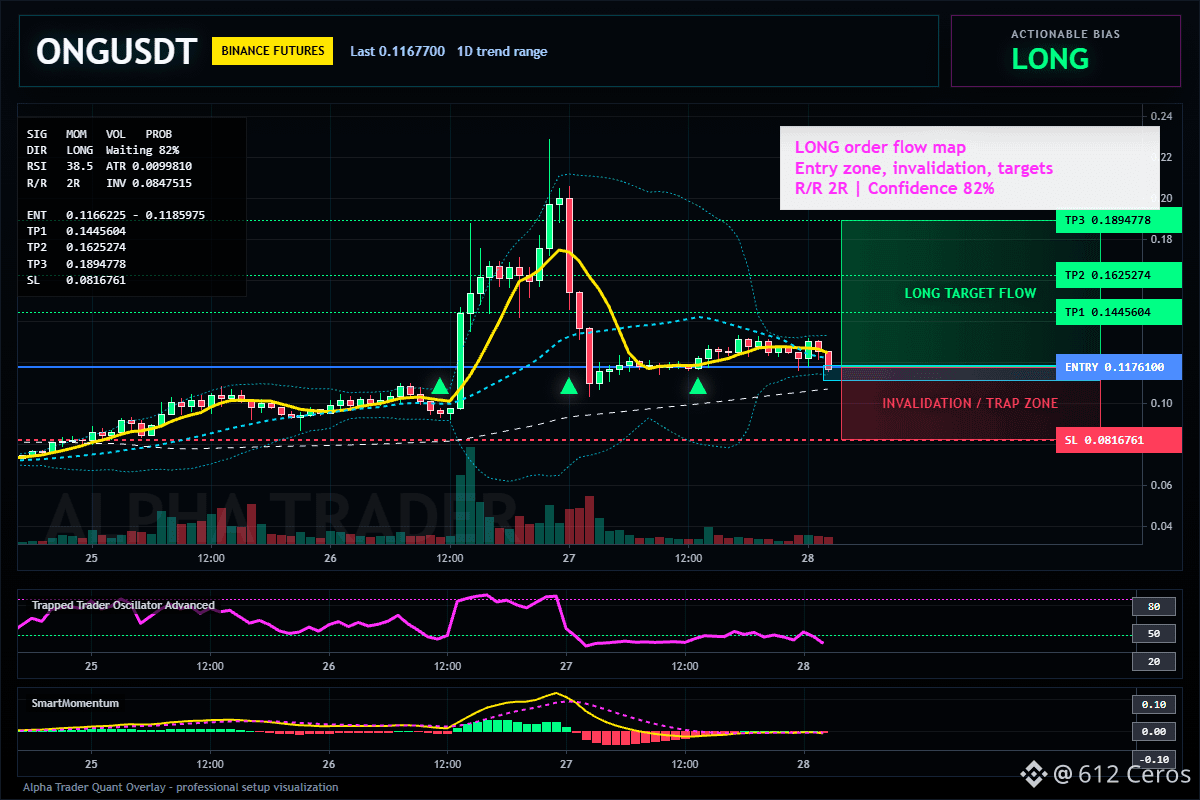Click the LONG actionable bias label
1200x800 pixels.
pyautogui.click(x=1050, y=59)
